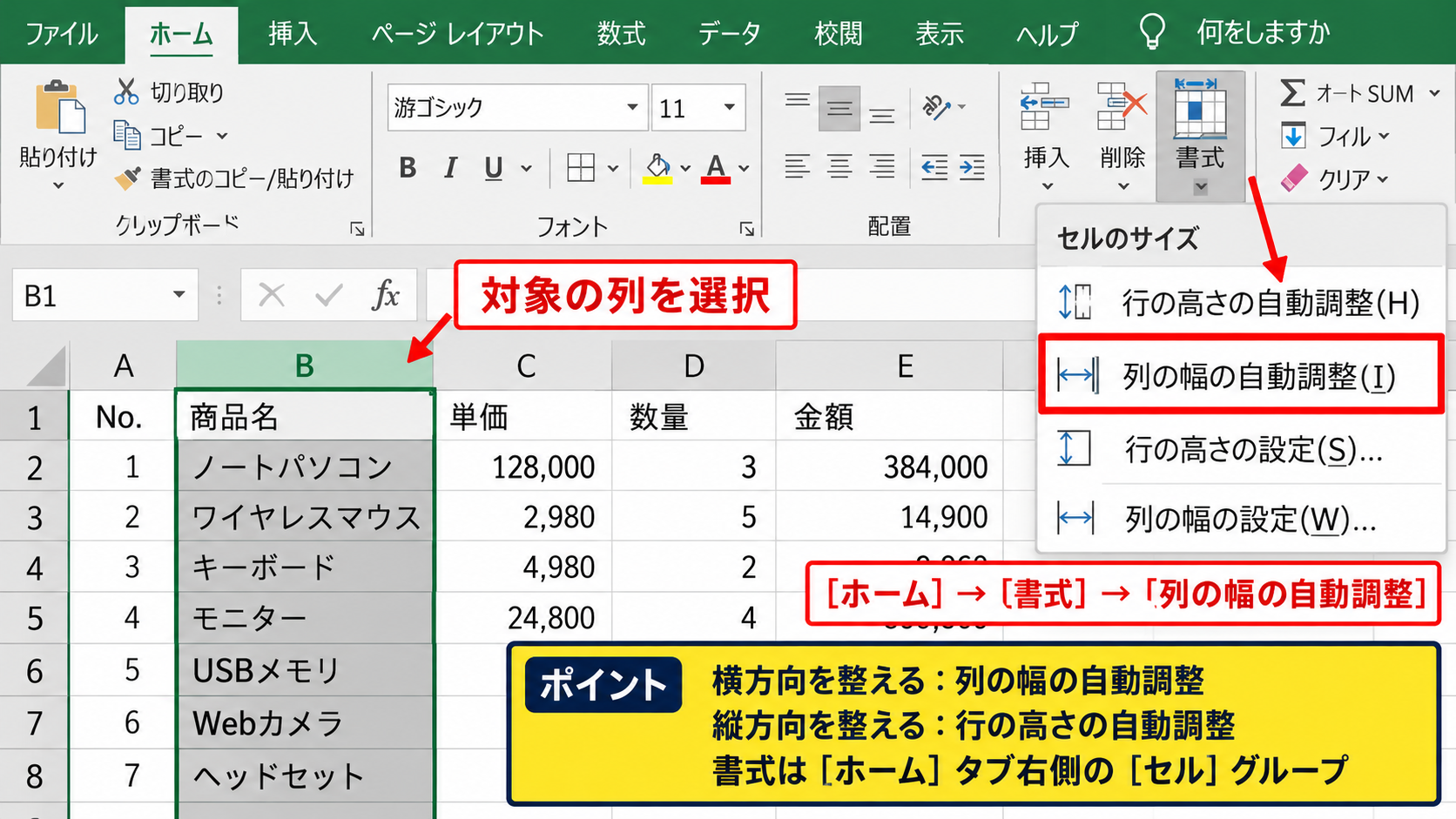Toggle Italic formatting
Viewport: 1456px width, 819px height.
coord(450,167)
